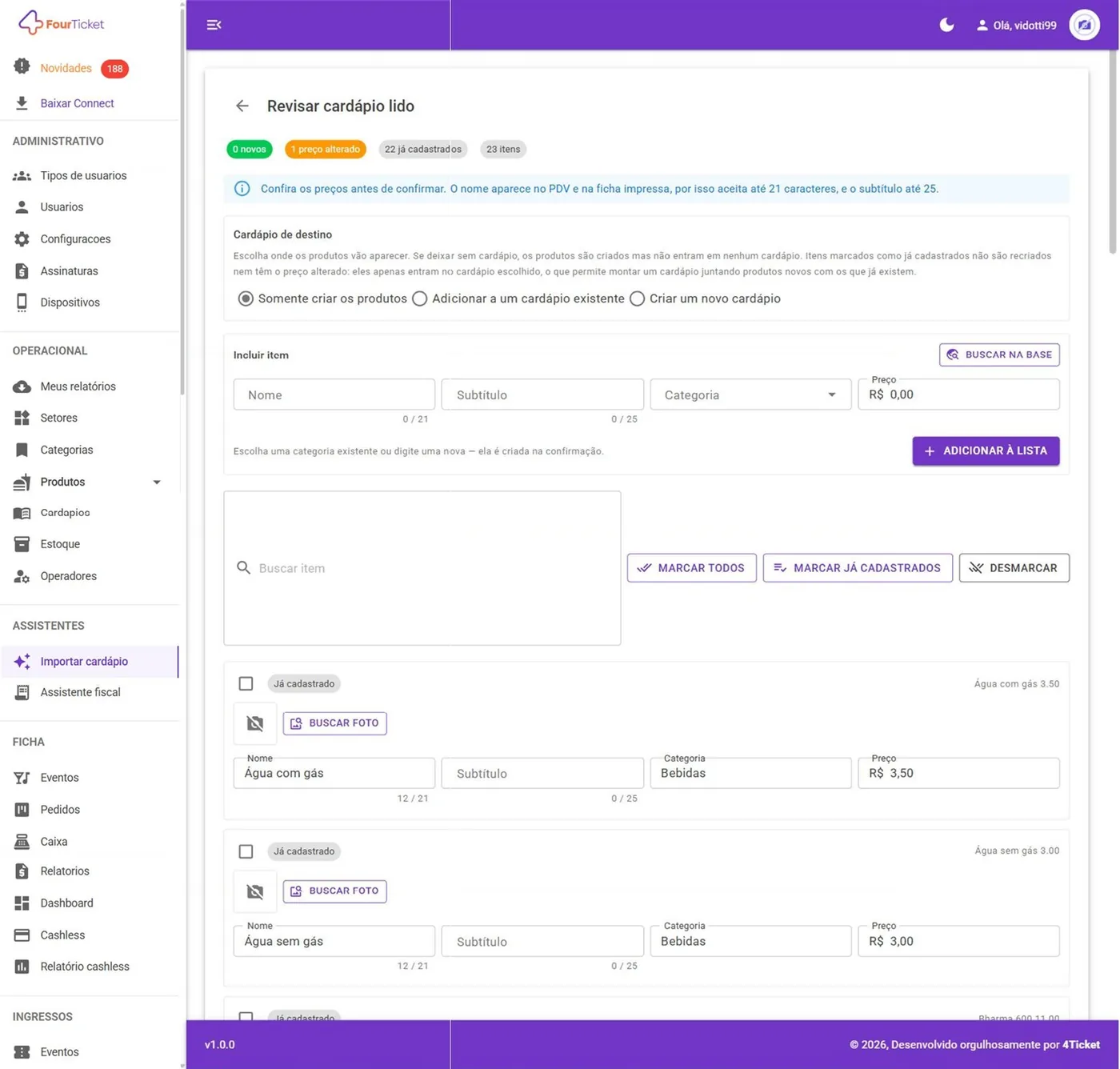Collapse the sidebar with the hamburger menu icon

point(214,25)
